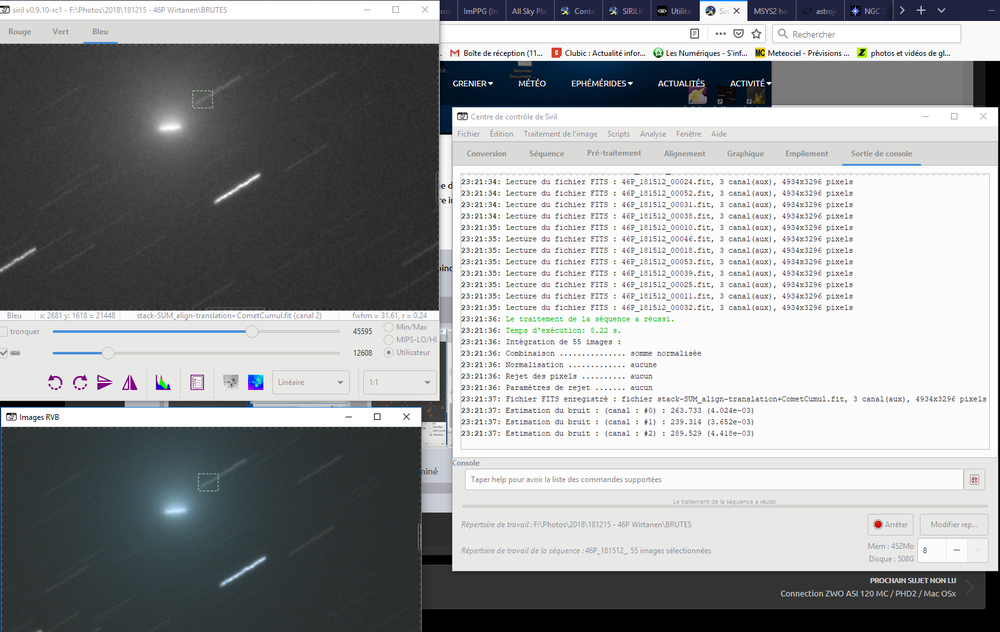Enable the tronquer checkbox
This screenshot has width=1000, height=632.
point(4,332)
